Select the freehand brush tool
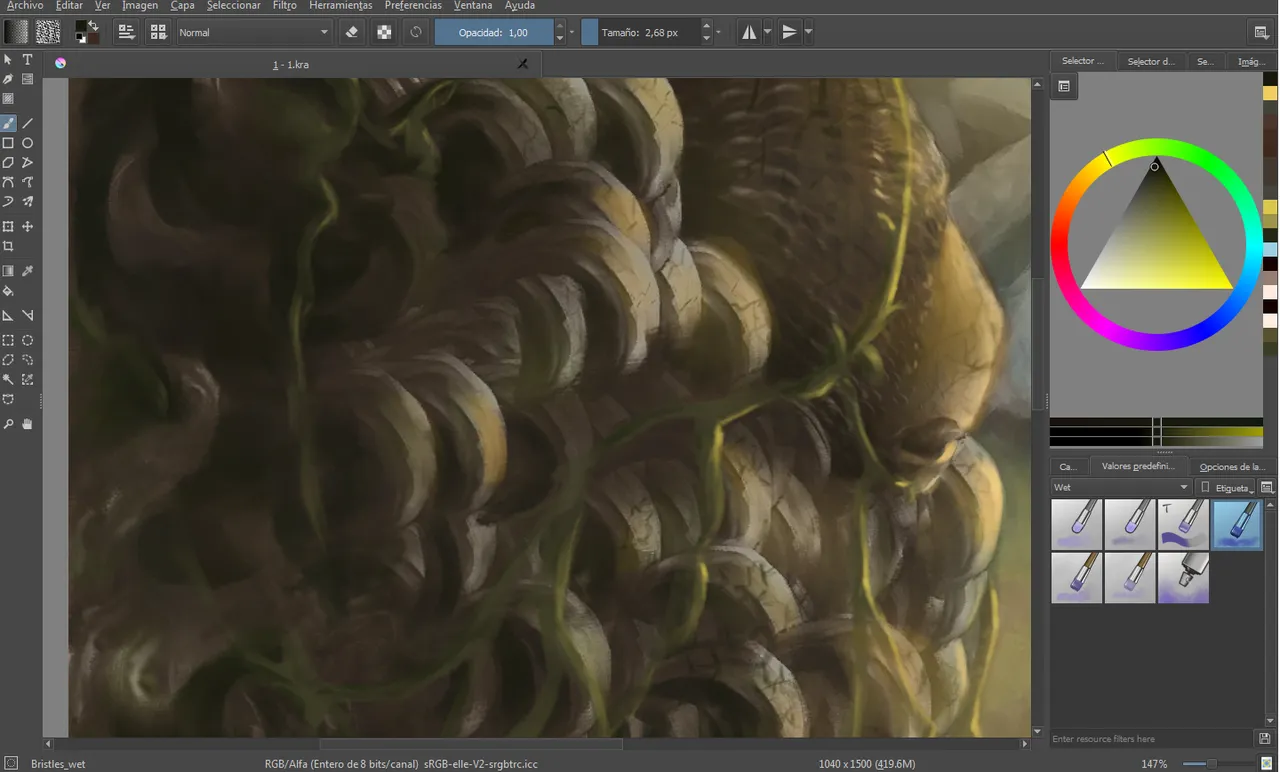1280x772 pixels. [8, 124]
